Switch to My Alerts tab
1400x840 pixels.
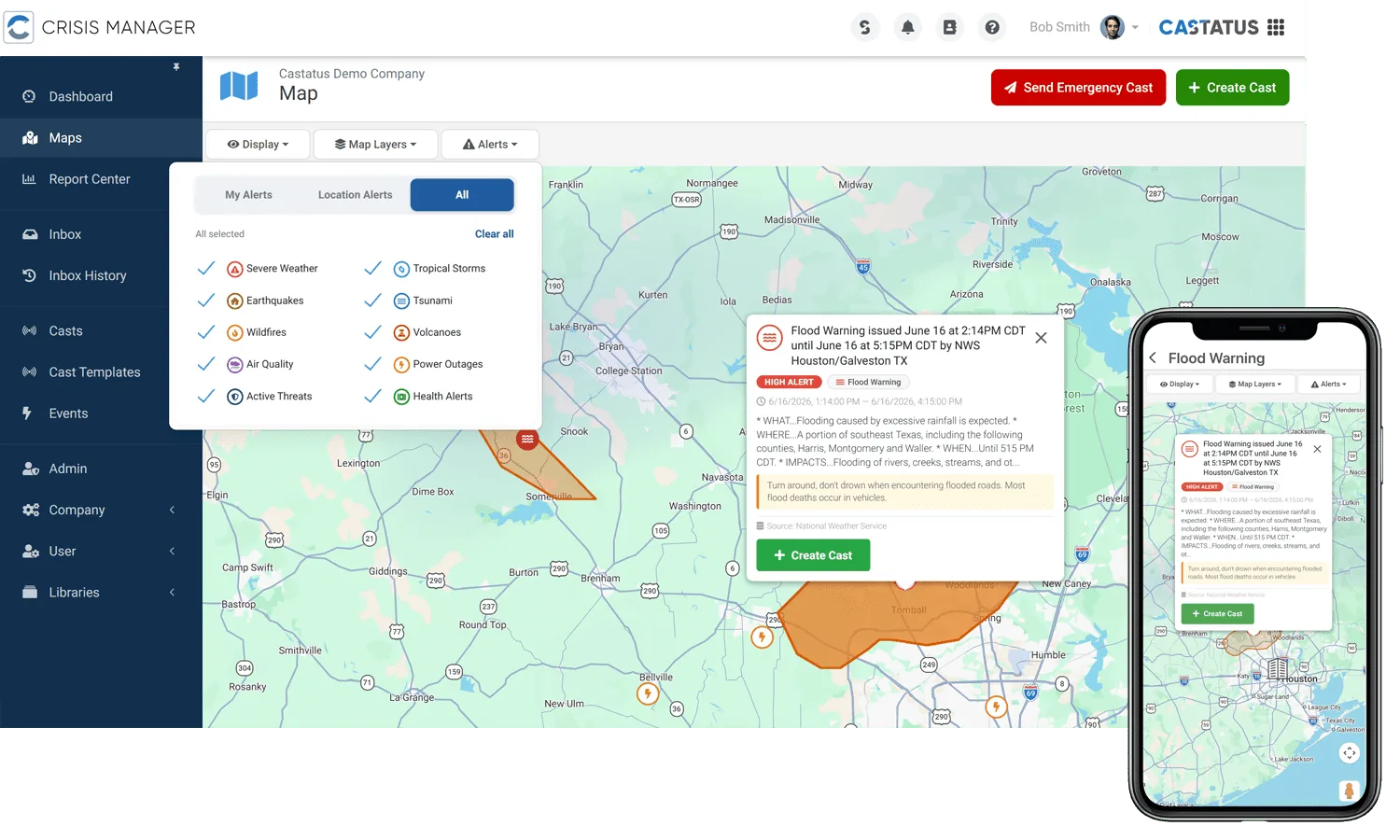248,195
